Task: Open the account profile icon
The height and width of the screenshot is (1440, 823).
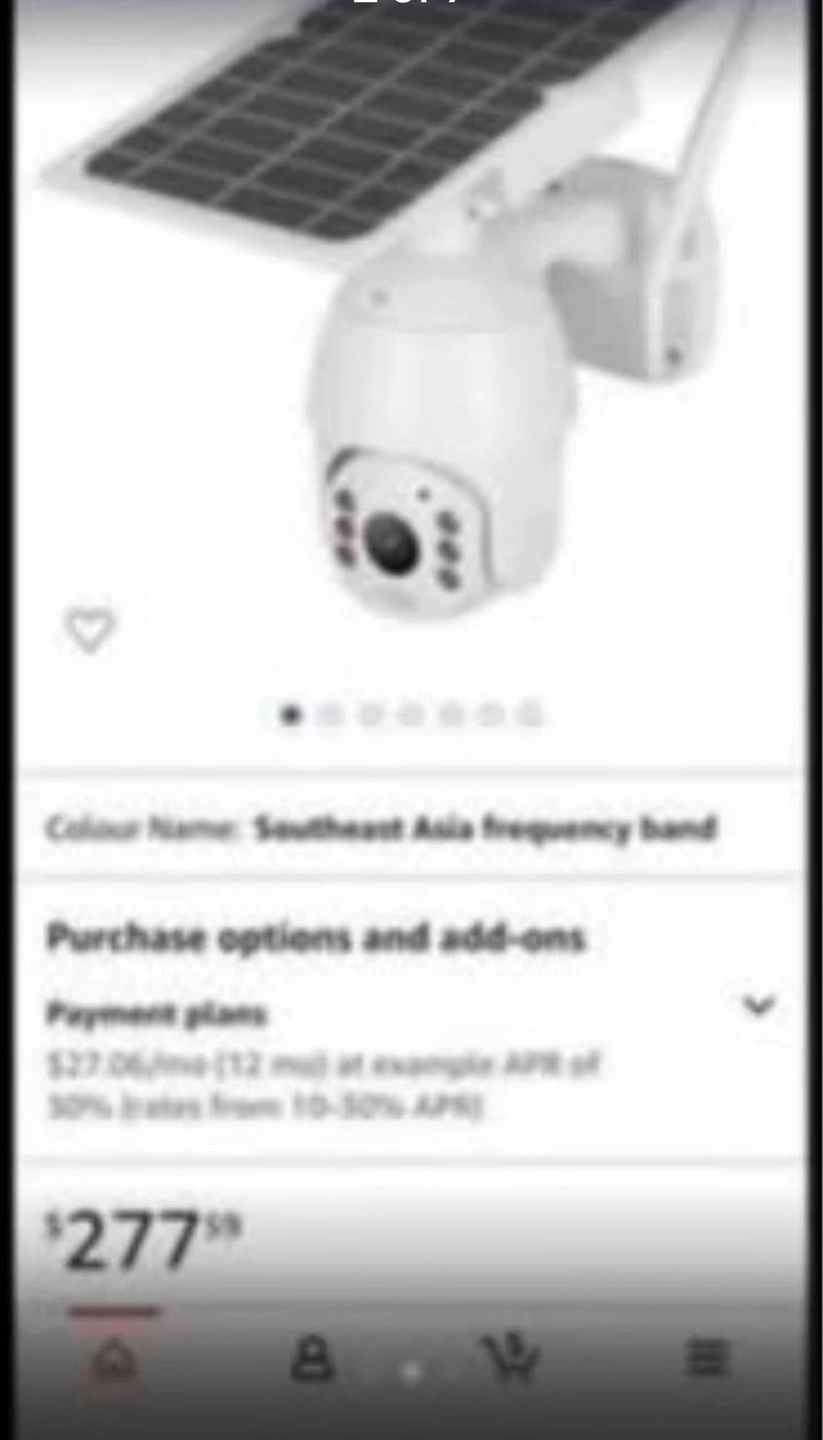Action: (312, 1360)
